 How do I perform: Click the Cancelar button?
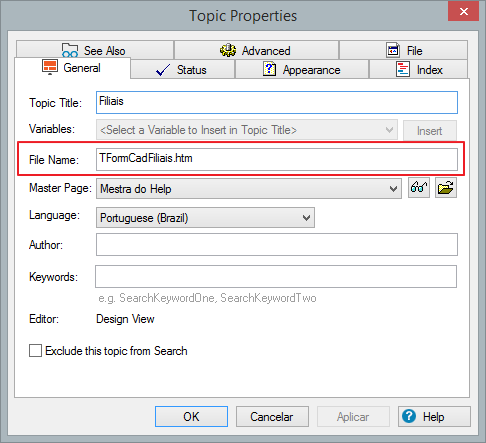[272, 416]
